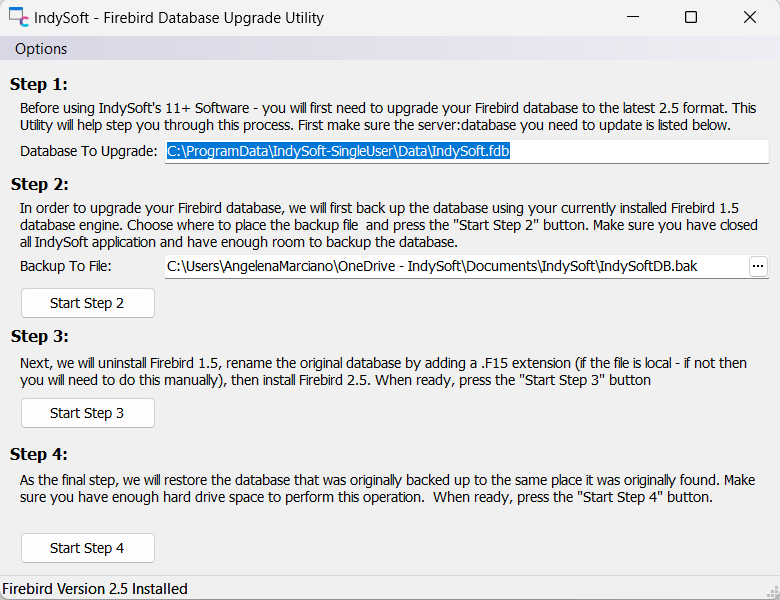
Task: Click the Step 1 heading
Action: [39, 84]
